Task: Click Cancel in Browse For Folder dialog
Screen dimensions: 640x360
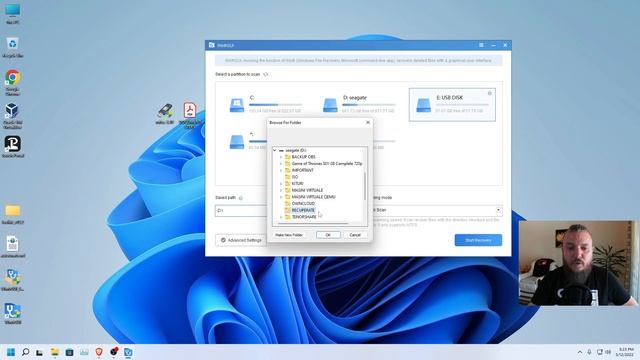Action: click(x=355, y=235)
